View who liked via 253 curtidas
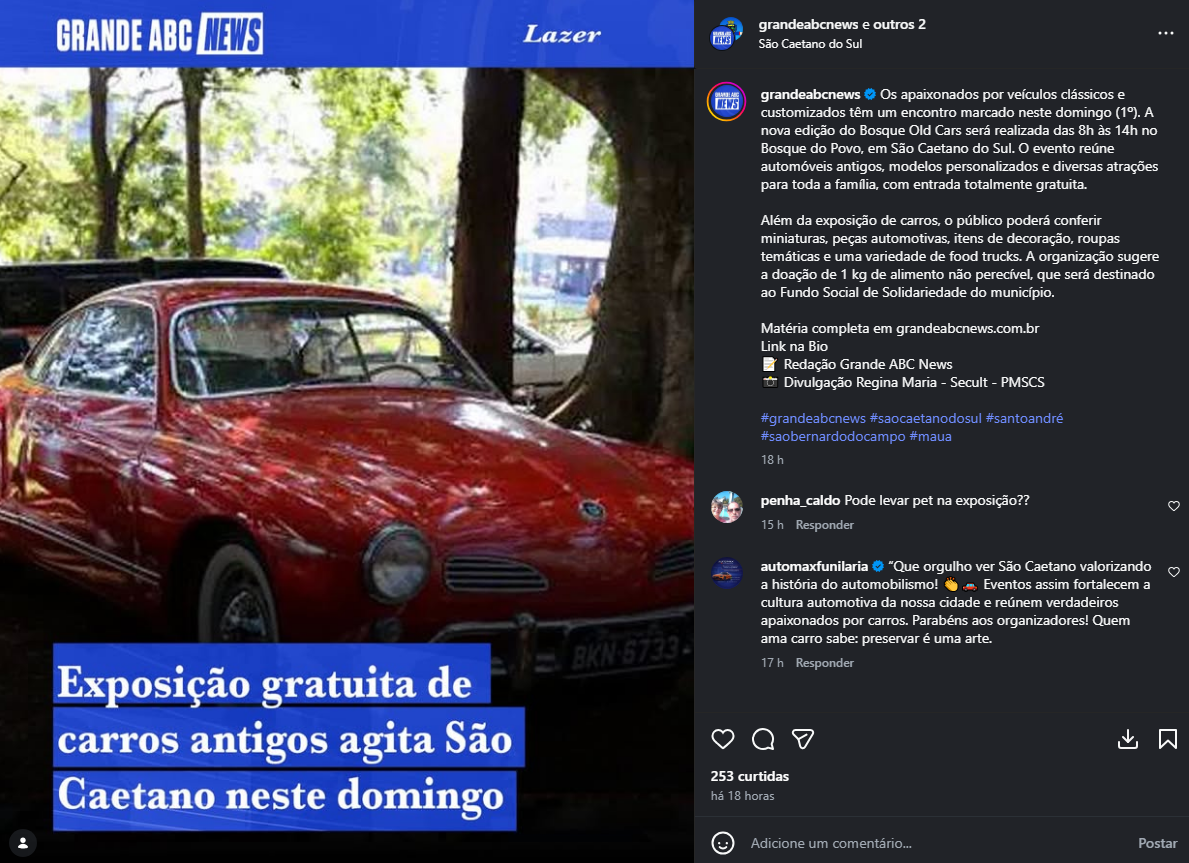This screenshot has width=1189, height=863. tap(749, 777)
